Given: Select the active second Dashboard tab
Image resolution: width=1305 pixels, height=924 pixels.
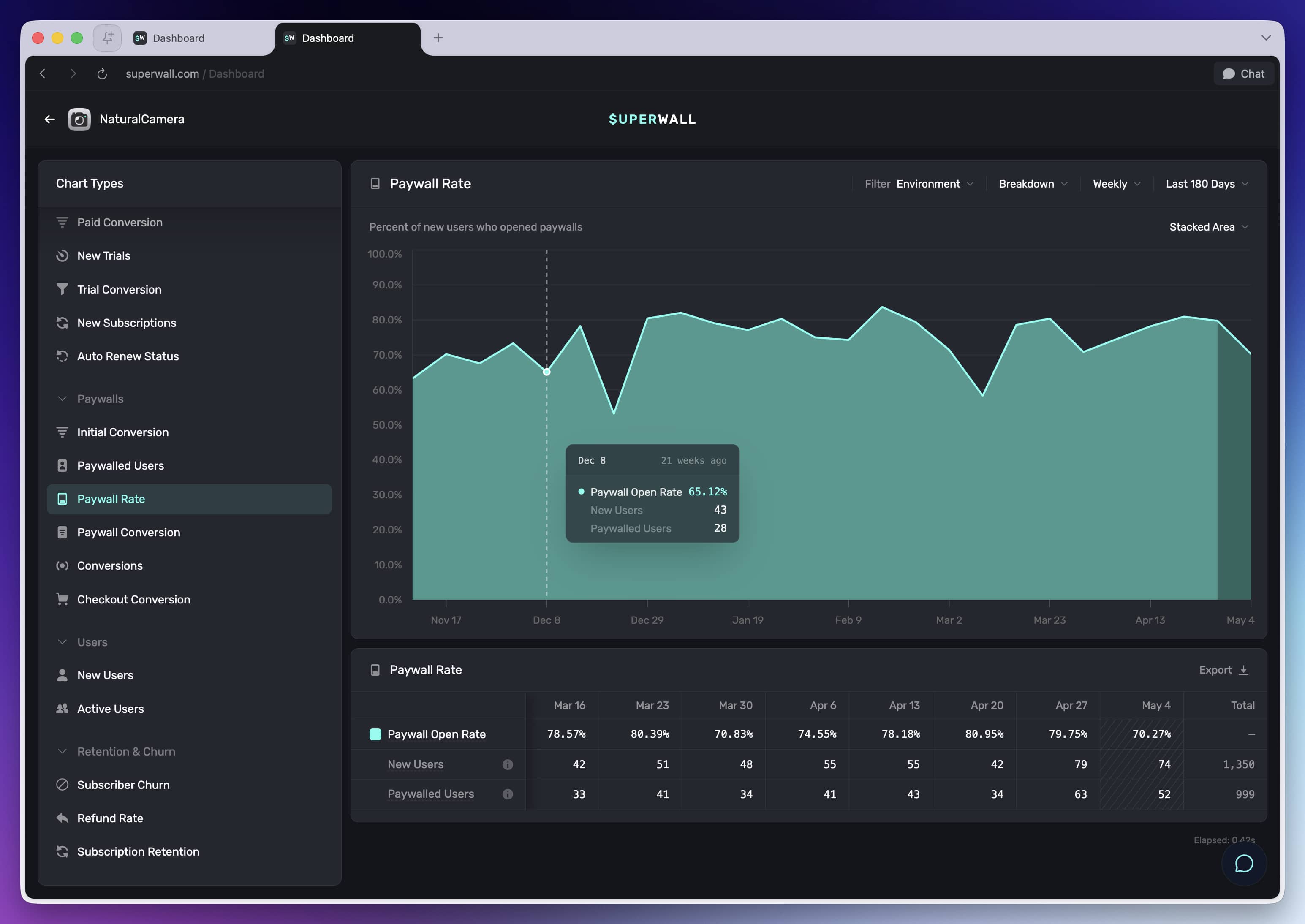Looking at the screenshot, I should (x=347, y=38).
